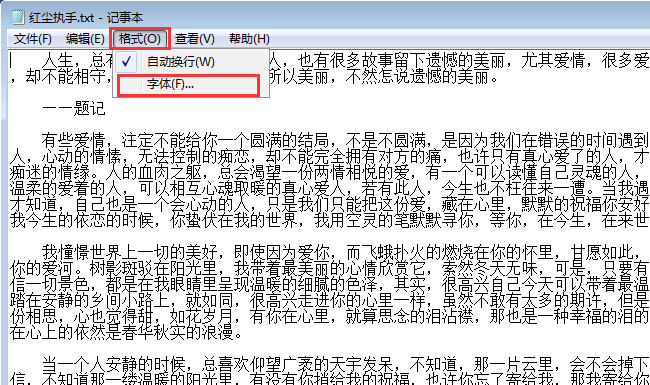Open the 编辑(E) menu

coord(85,39)
